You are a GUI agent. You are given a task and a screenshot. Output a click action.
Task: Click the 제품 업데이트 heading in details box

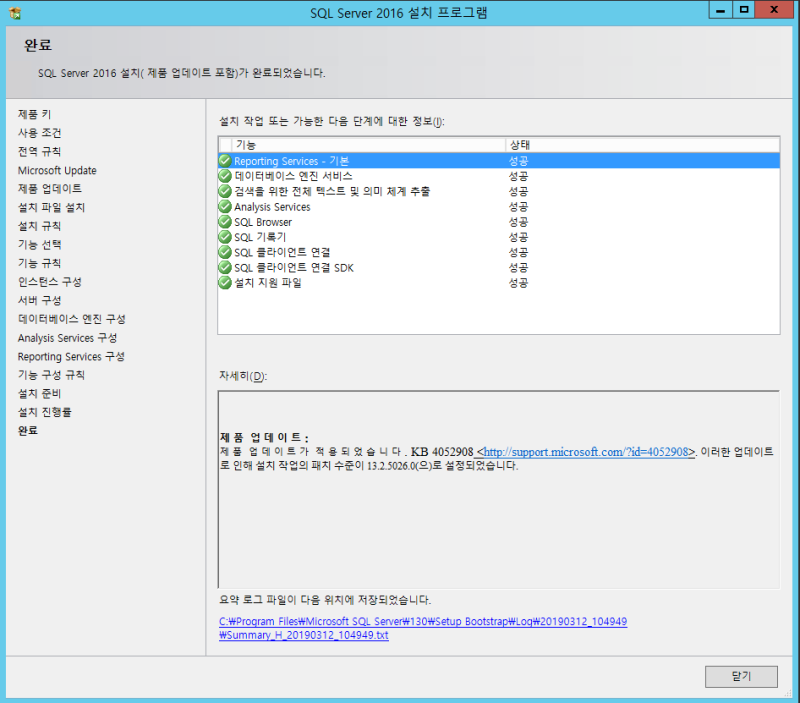(x=264, y=438)
